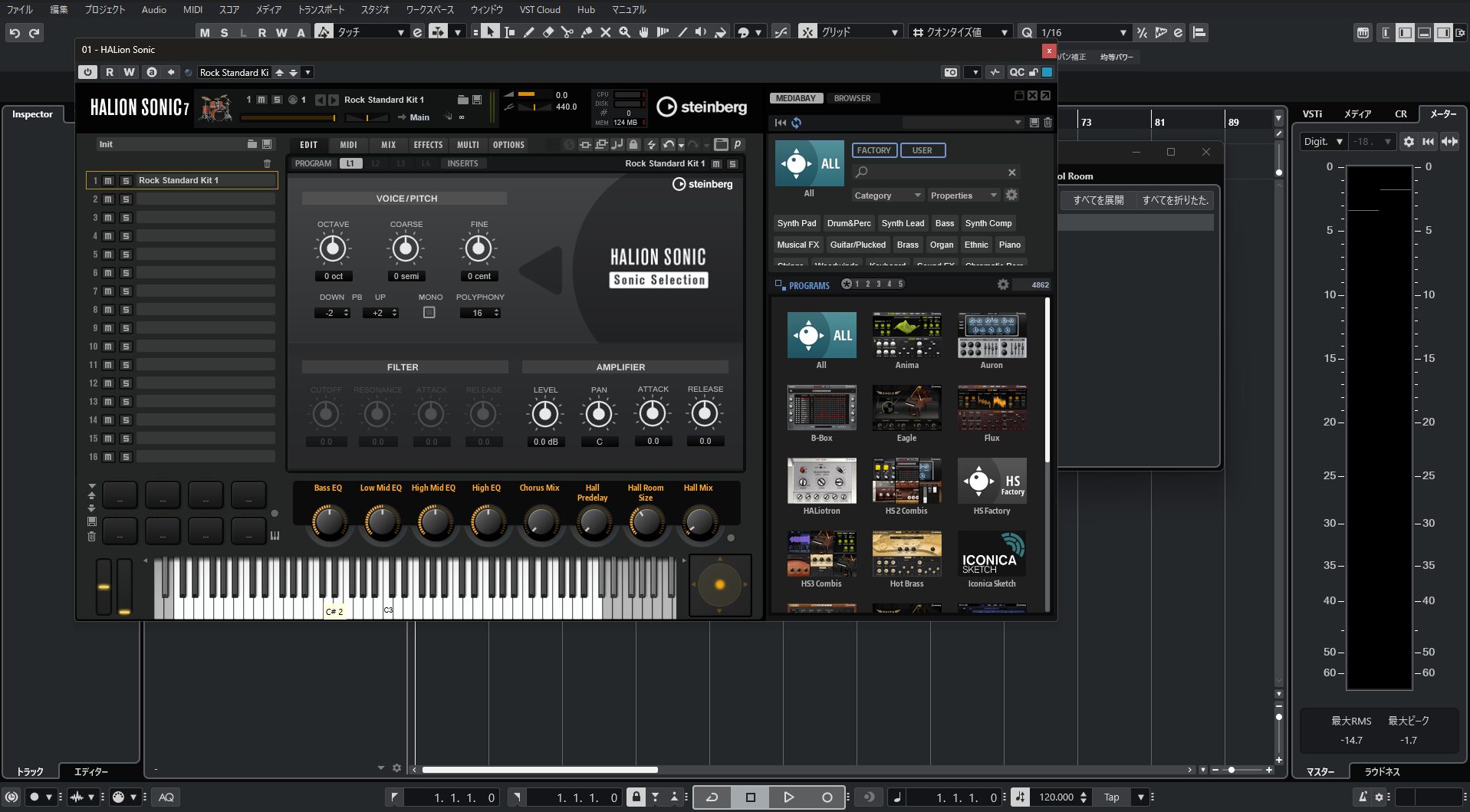Open the Properties dropdown
The height and width of the screenshot is (812, 1470).
[x=964, y=196]
